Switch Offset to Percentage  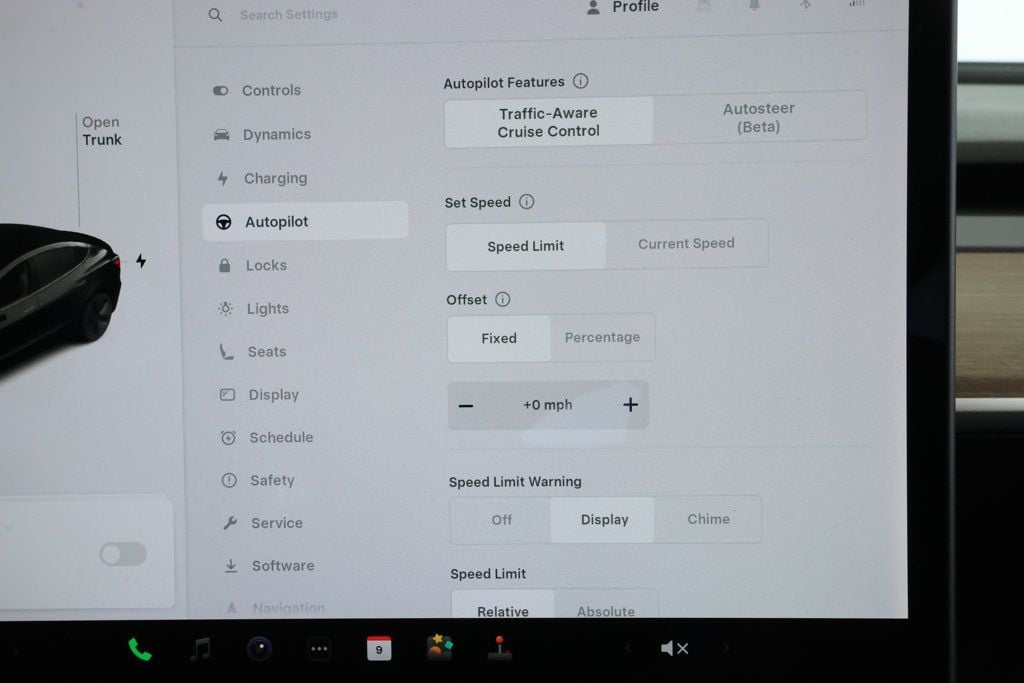(x=602, y=338)
